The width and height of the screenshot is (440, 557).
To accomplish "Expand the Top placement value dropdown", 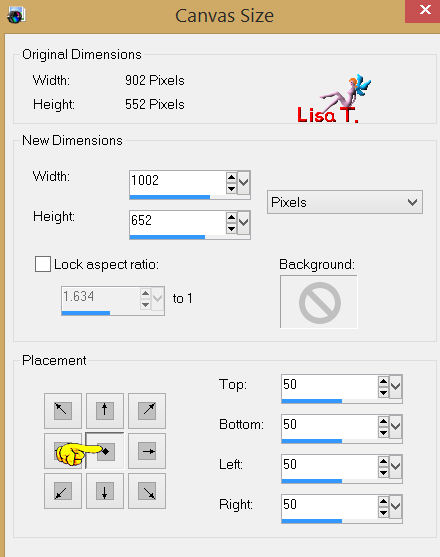I will click(396, 386).
